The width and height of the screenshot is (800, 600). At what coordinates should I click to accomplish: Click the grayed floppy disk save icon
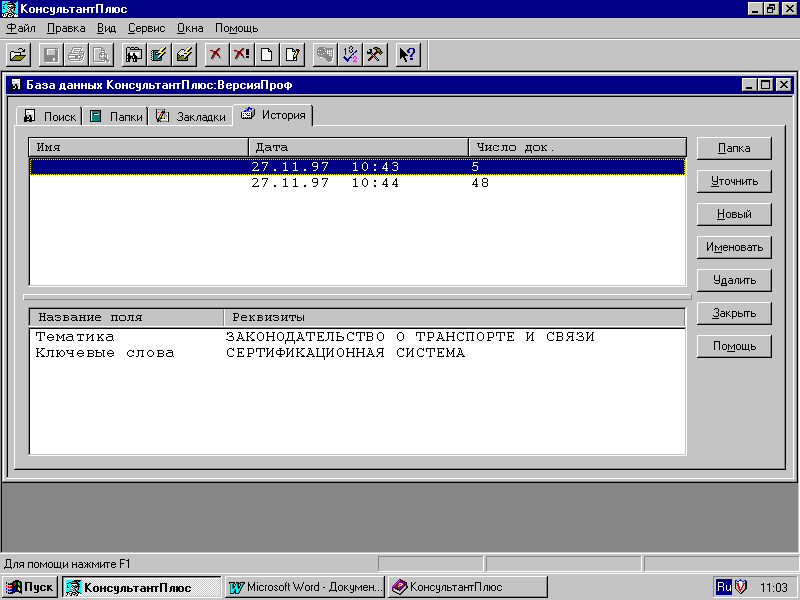tap(51, 54)
